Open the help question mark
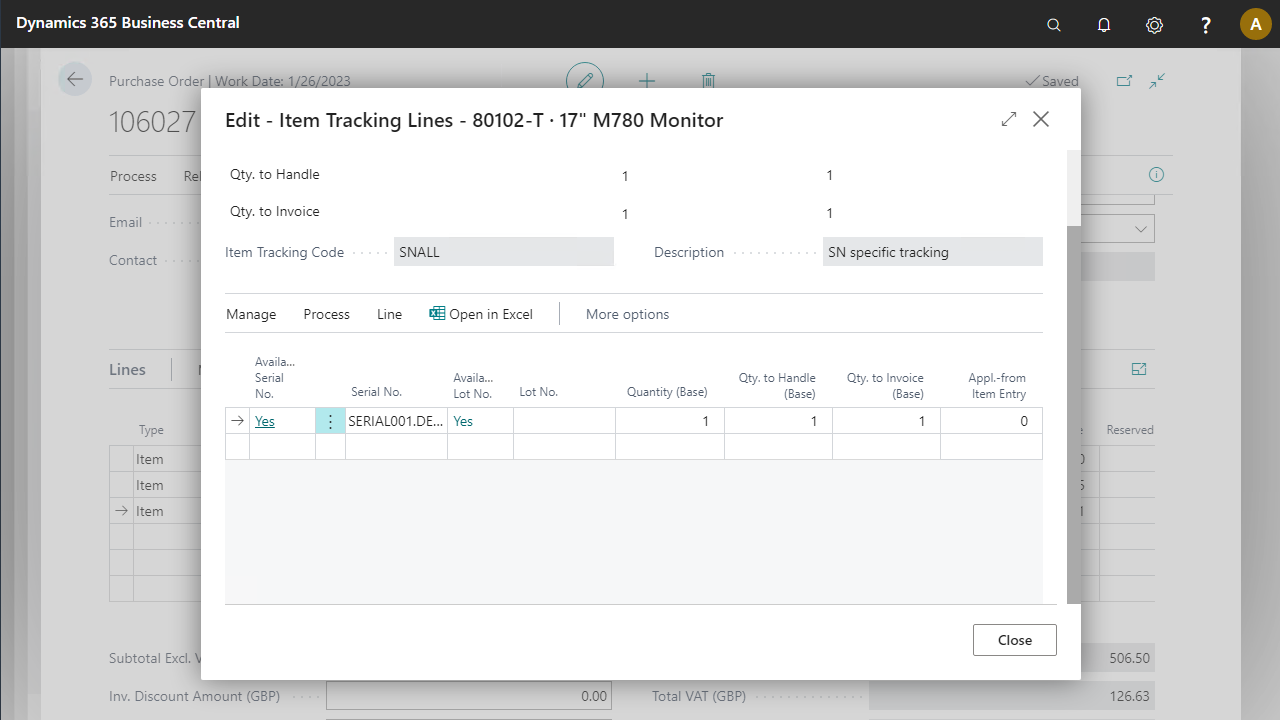This screenshot has height=720, width=1280. pyautogui.click(x=1206, y=25)
